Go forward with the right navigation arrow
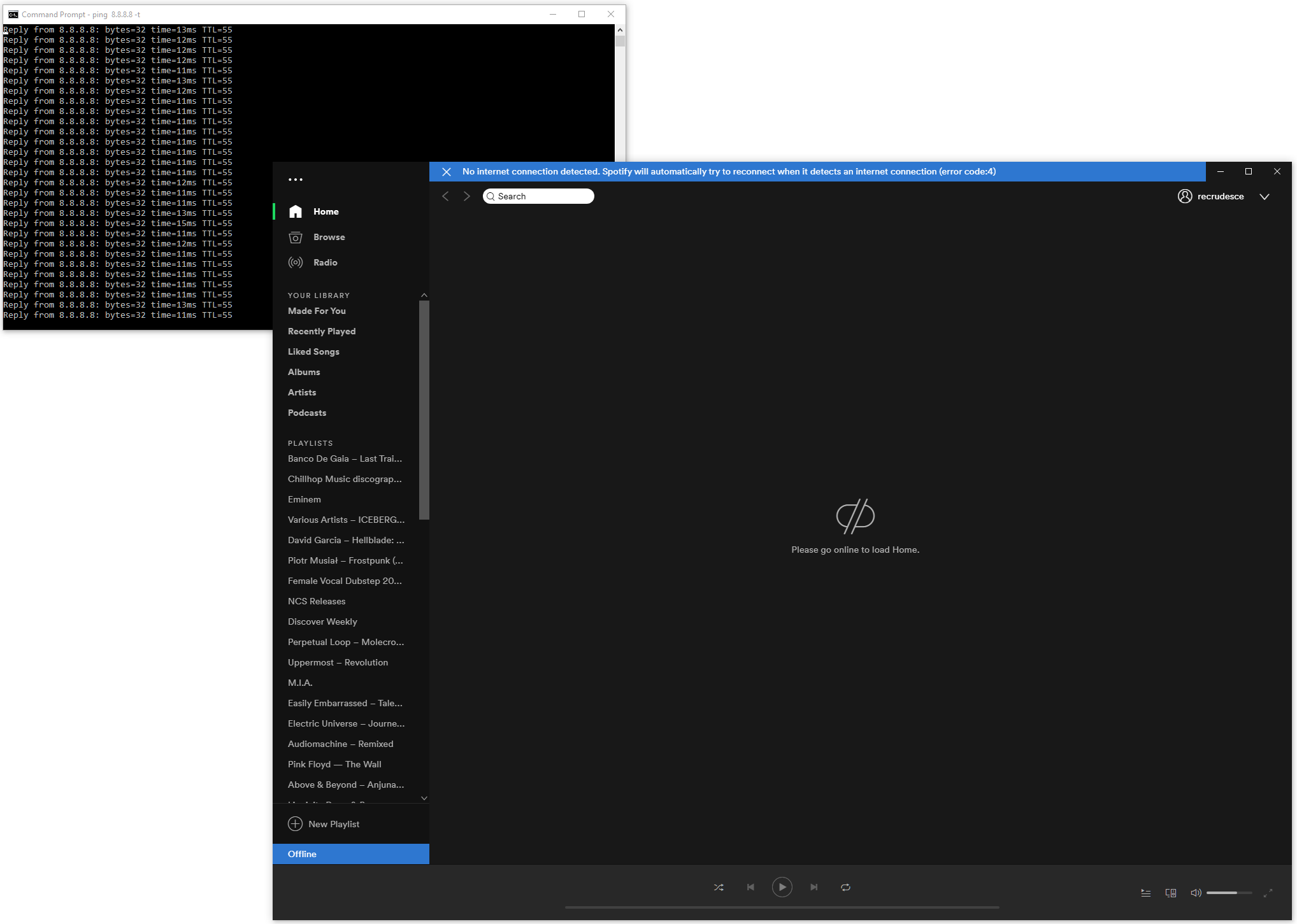Viewport: 1297px width, 924px height. click(x=467, y=196)
